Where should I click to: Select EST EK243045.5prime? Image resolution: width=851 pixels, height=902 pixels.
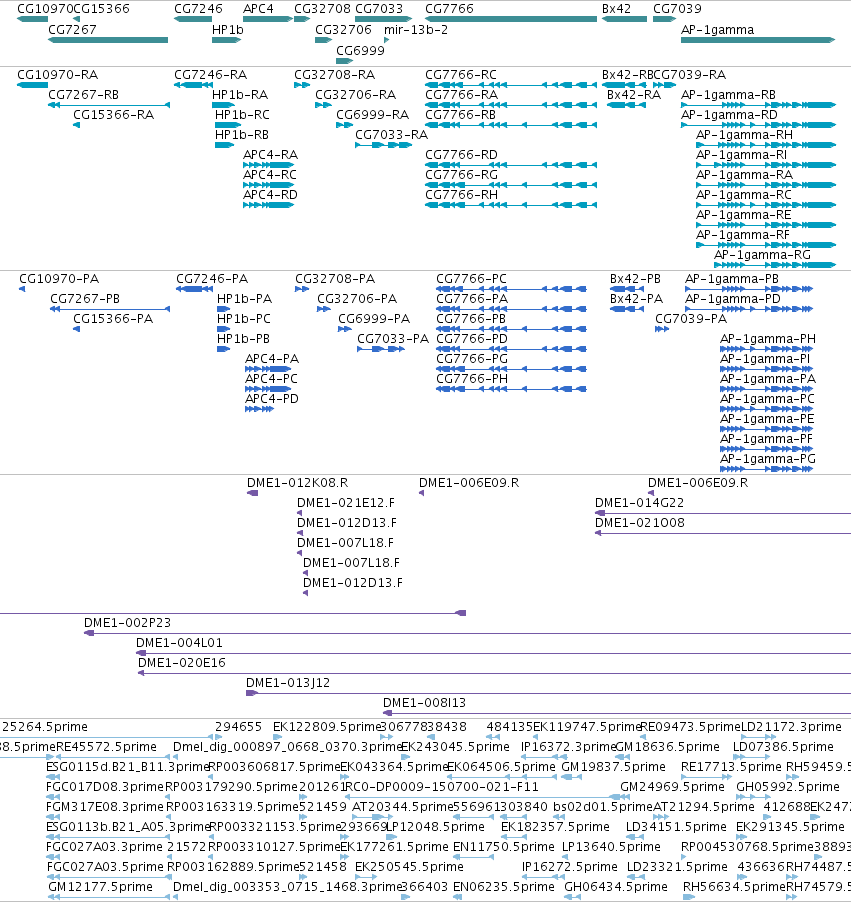click(x=455, y=747)
